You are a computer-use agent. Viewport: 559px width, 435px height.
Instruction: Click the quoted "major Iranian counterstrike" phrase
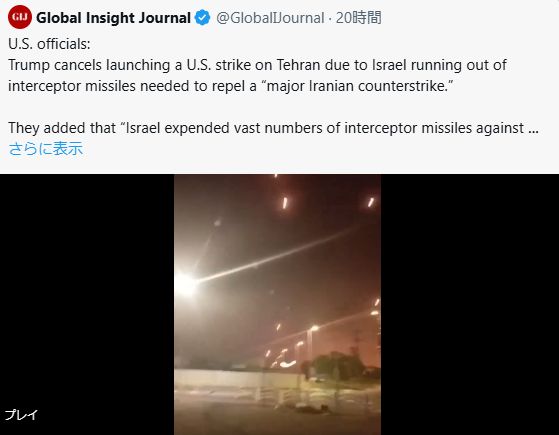pos(360,86)
